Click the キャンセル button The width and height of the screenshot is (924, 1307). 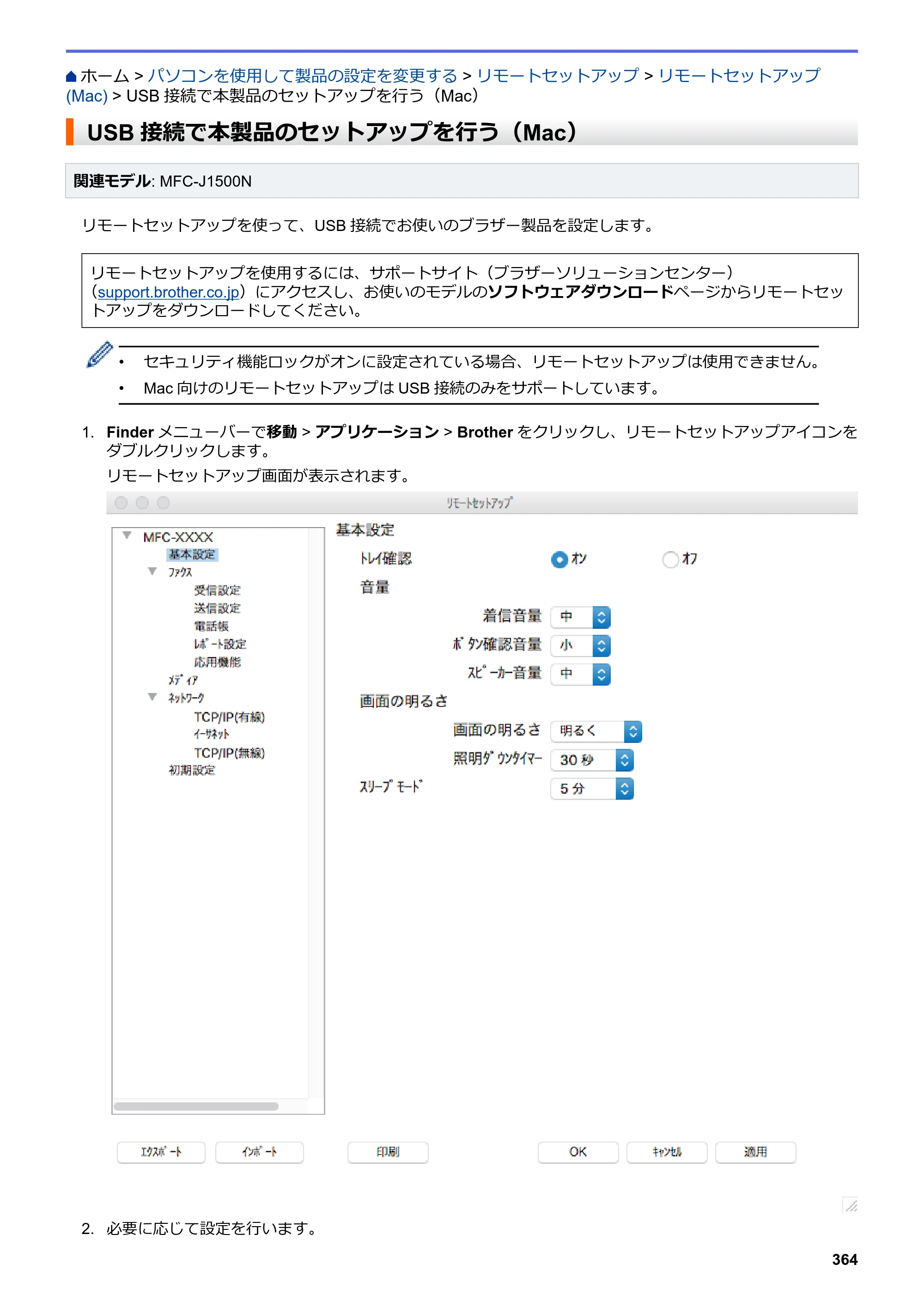pyautogui.click(x=667, y=1152)
